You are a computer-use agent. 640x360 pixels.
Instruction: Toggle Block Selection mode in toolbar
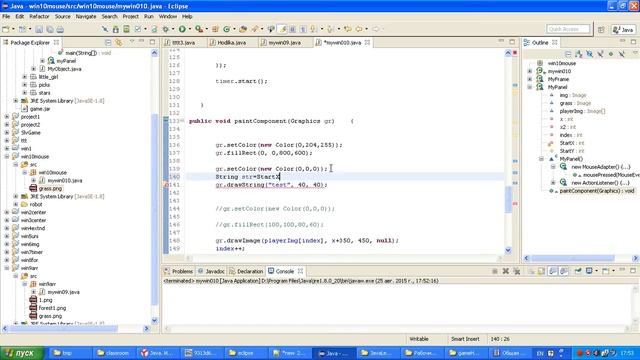point(293,29)
